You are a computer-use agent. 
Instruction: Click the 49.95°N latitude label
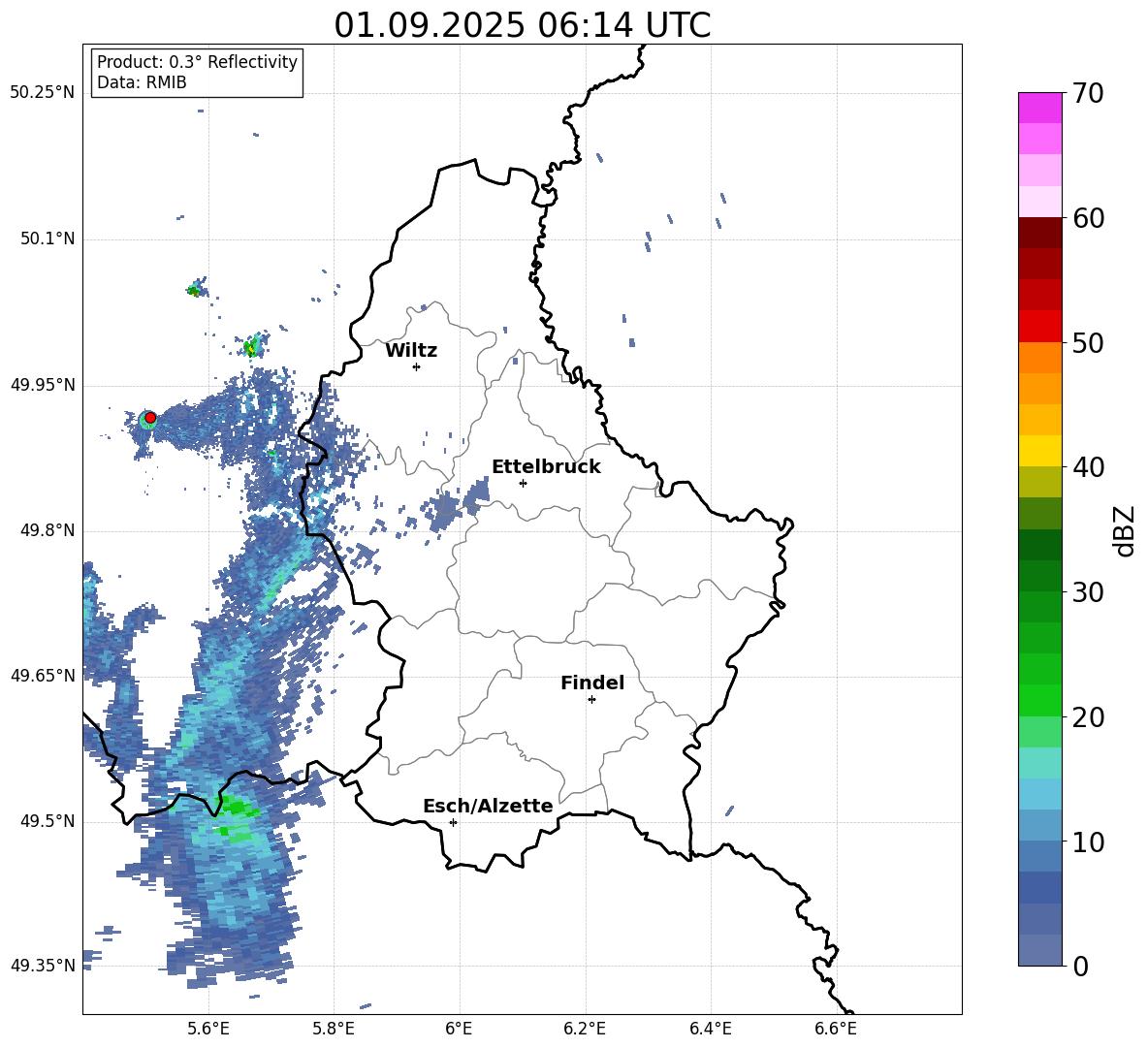[43, 385]
